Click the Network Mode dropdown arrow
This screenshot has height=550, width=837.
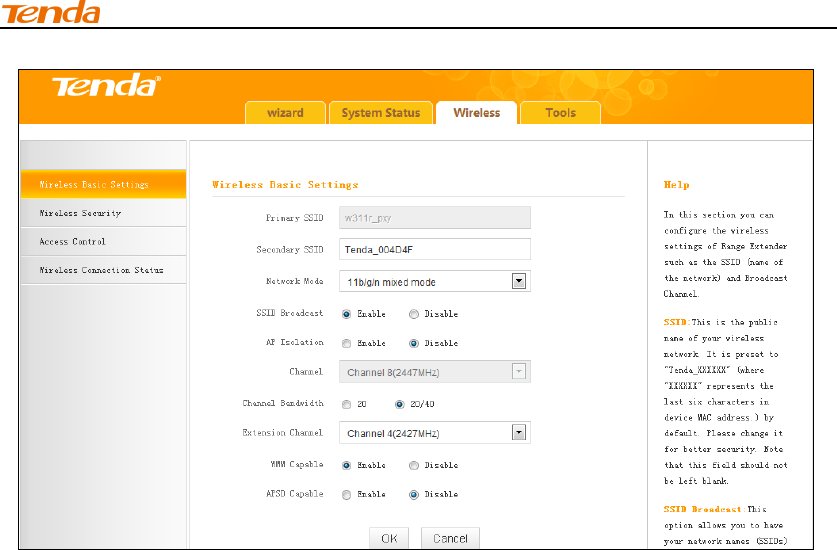pyautogui.click(x=518, y=281)
